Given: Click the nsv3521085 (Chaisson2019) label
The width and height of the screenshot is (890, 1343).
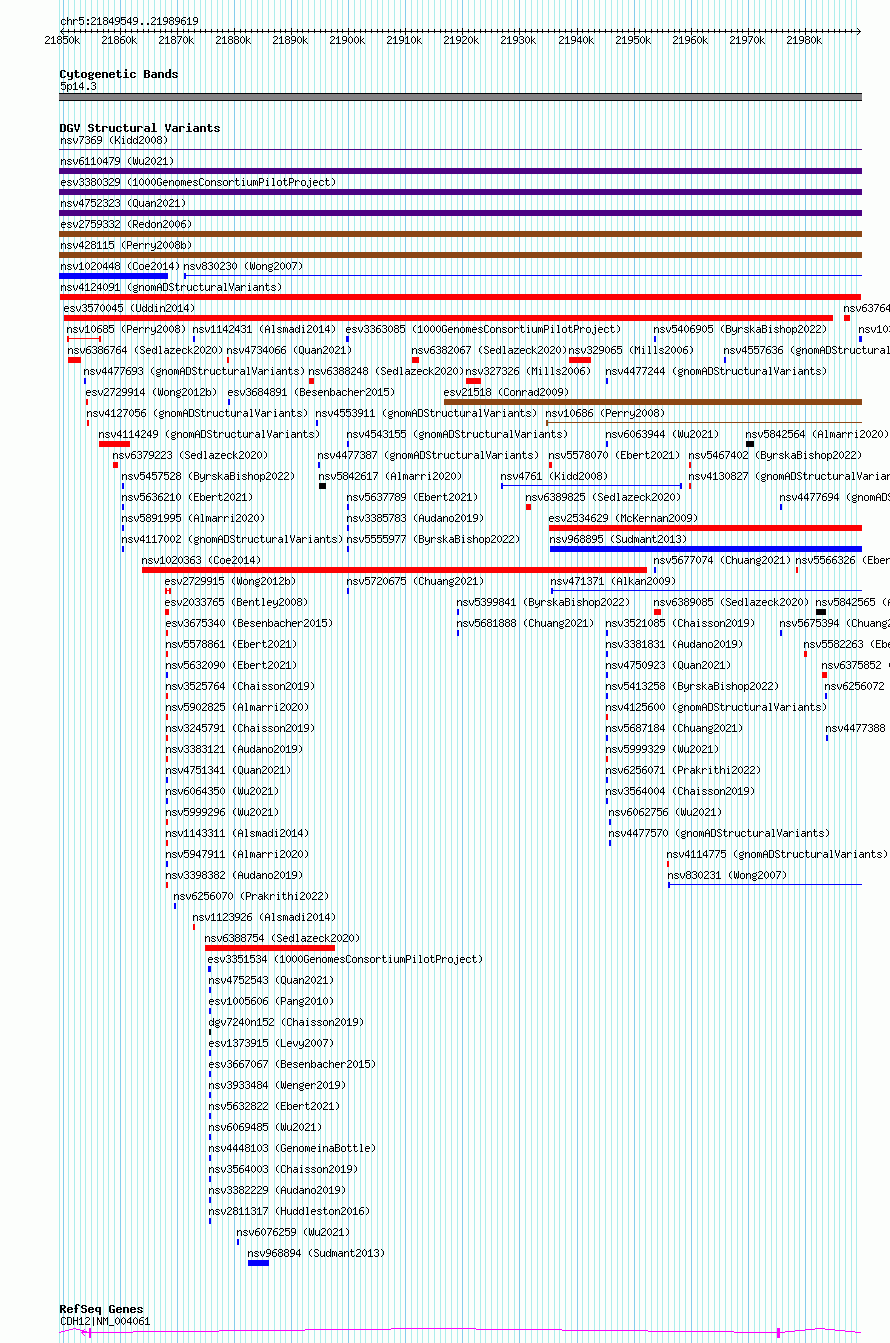Looking at the screenshot, I should click(680, 623).
